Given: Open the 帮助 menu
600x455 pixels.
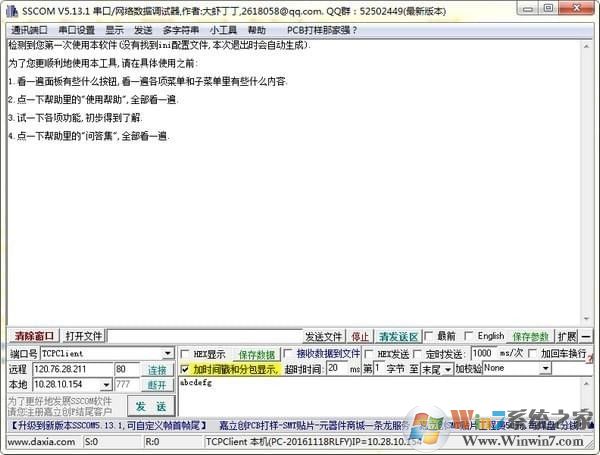Looking at the screenshot, I should click(x=257, y=30).
